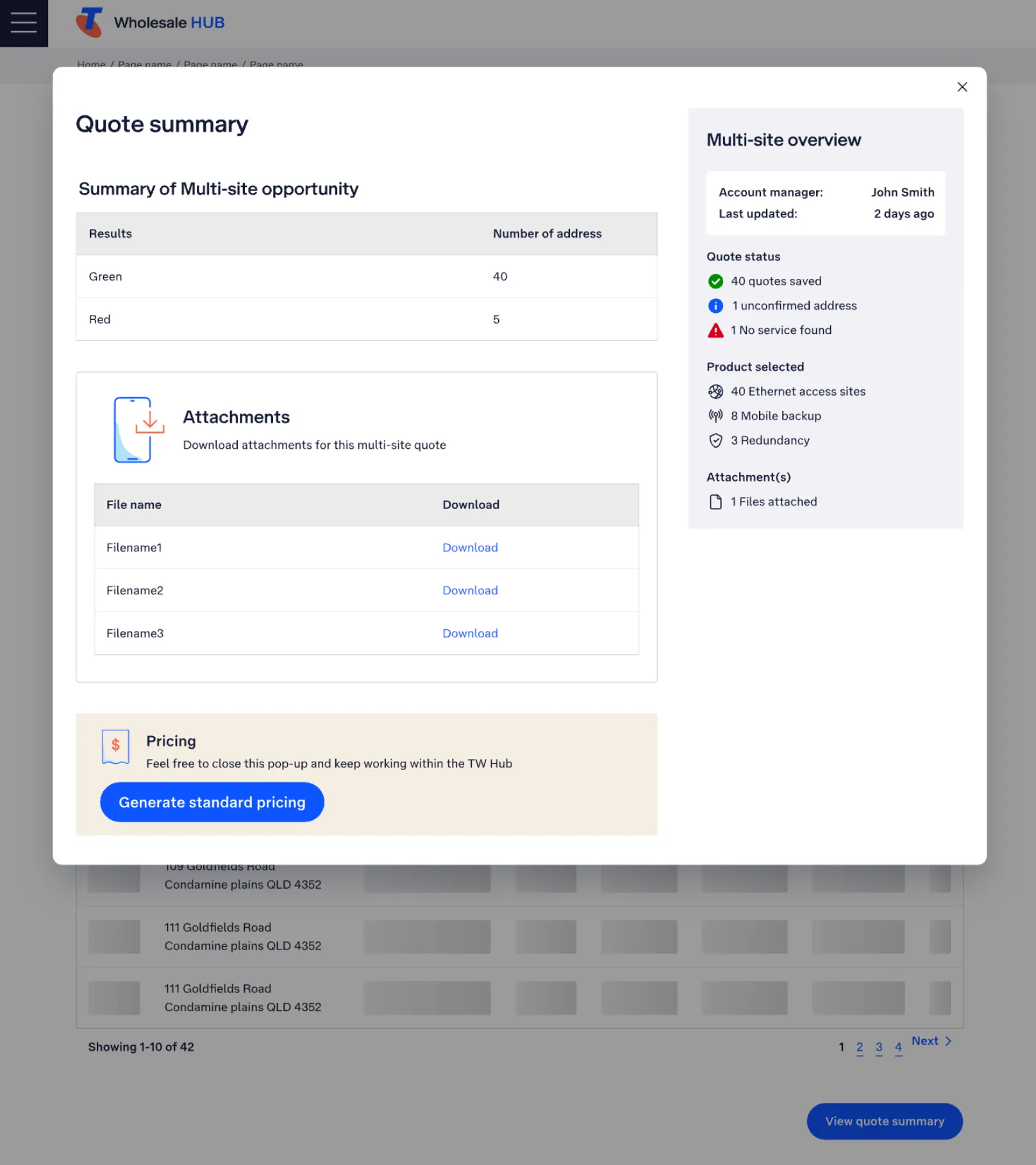Click Generate standard pricing button
The image size is (1036, 1165).
point(212,802)
